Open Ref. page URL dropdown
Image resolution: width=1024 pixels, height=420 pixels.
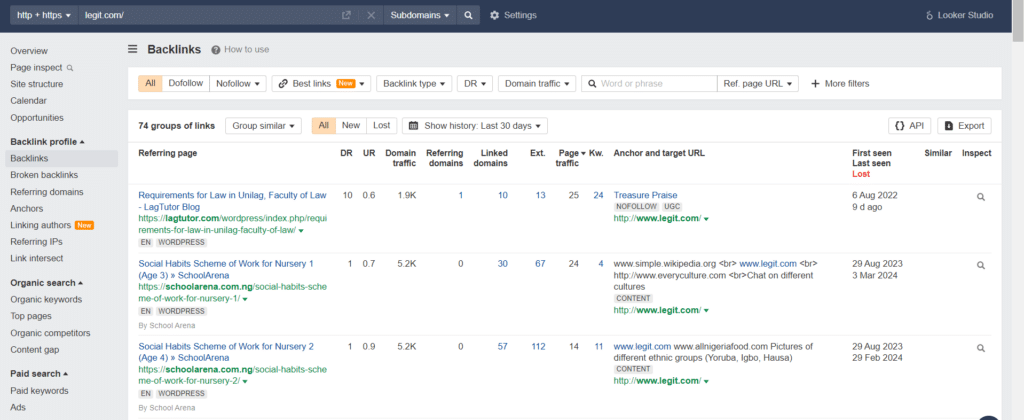(758, 84)
